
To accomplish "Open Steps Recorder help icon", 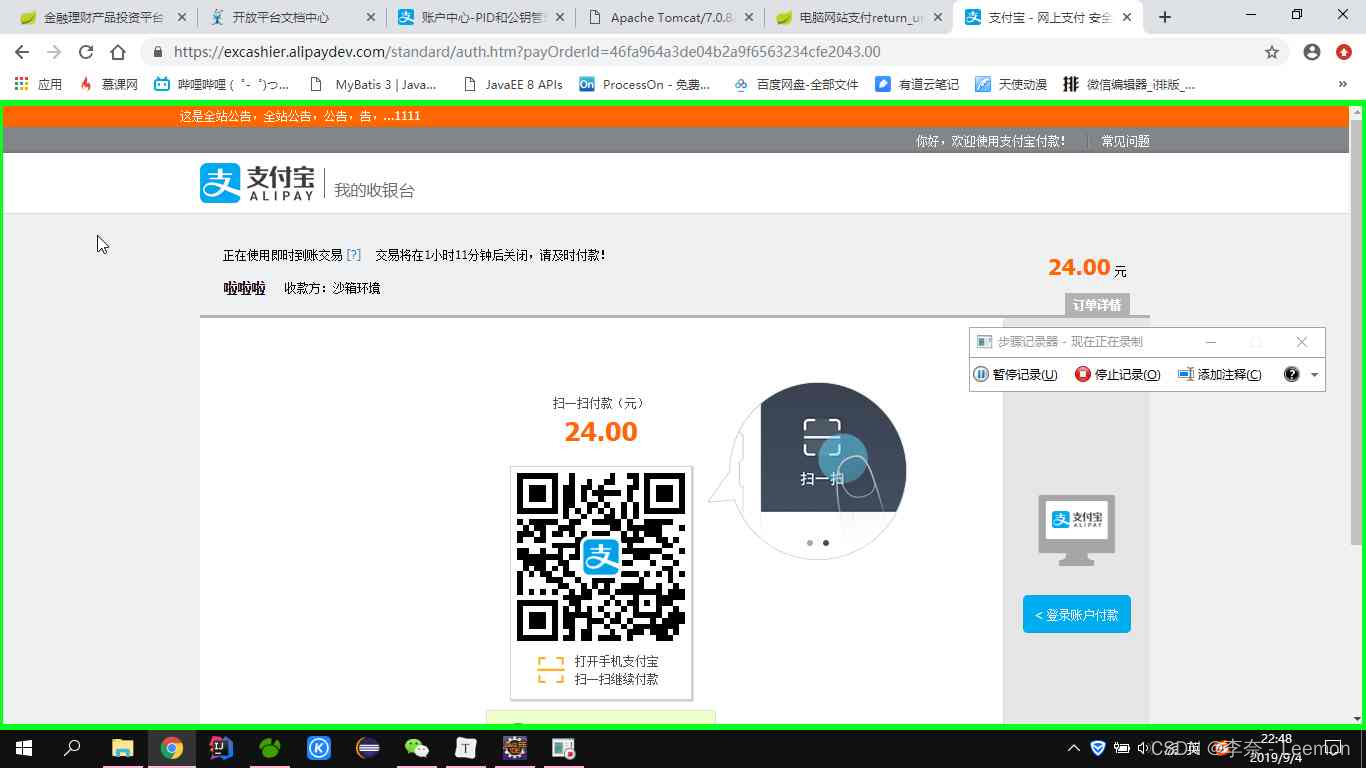I will tap(1291, 374).
